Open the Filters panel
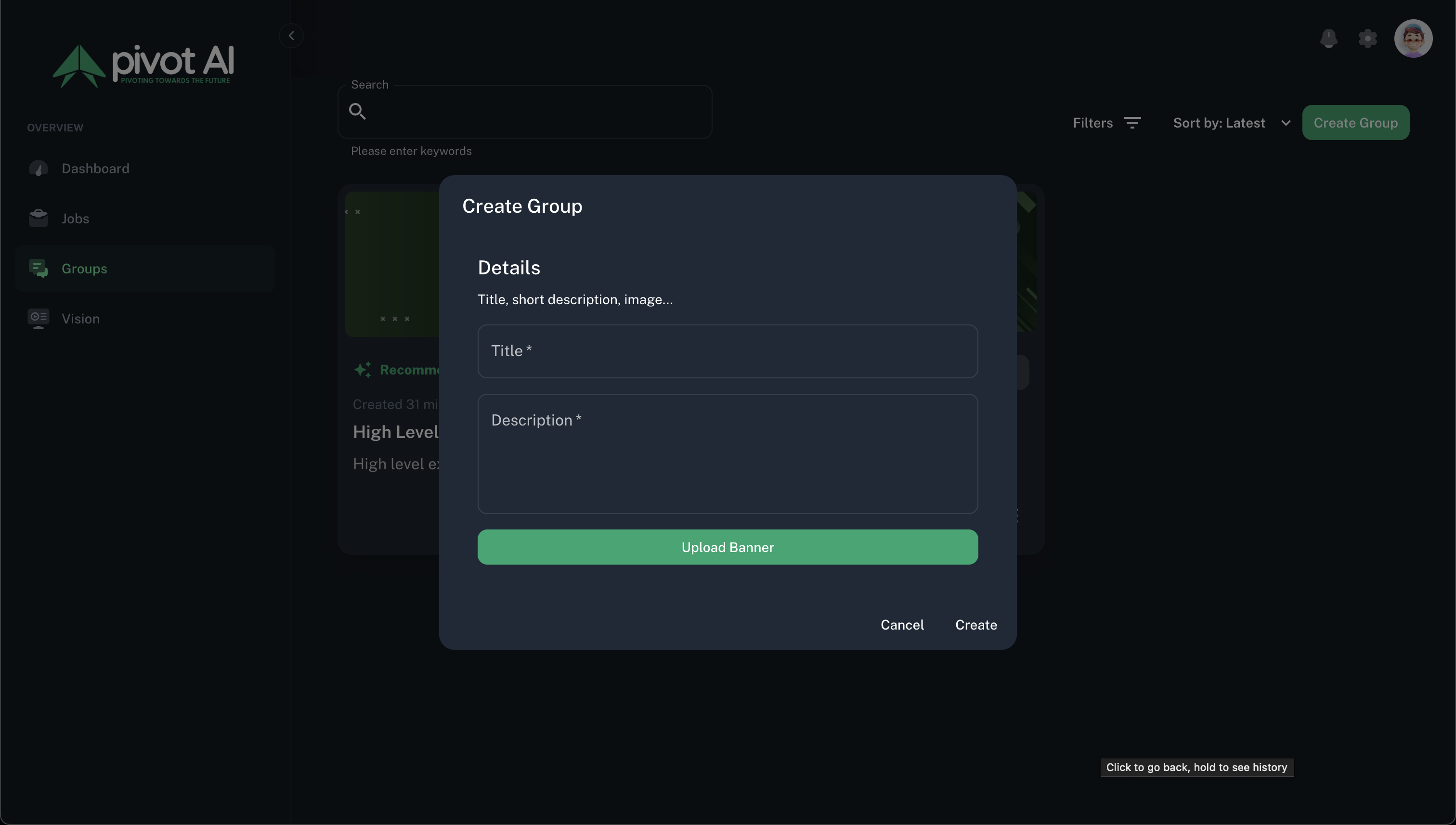The width and height of the screenshot is (1456, 825). tap(1092, 123)
